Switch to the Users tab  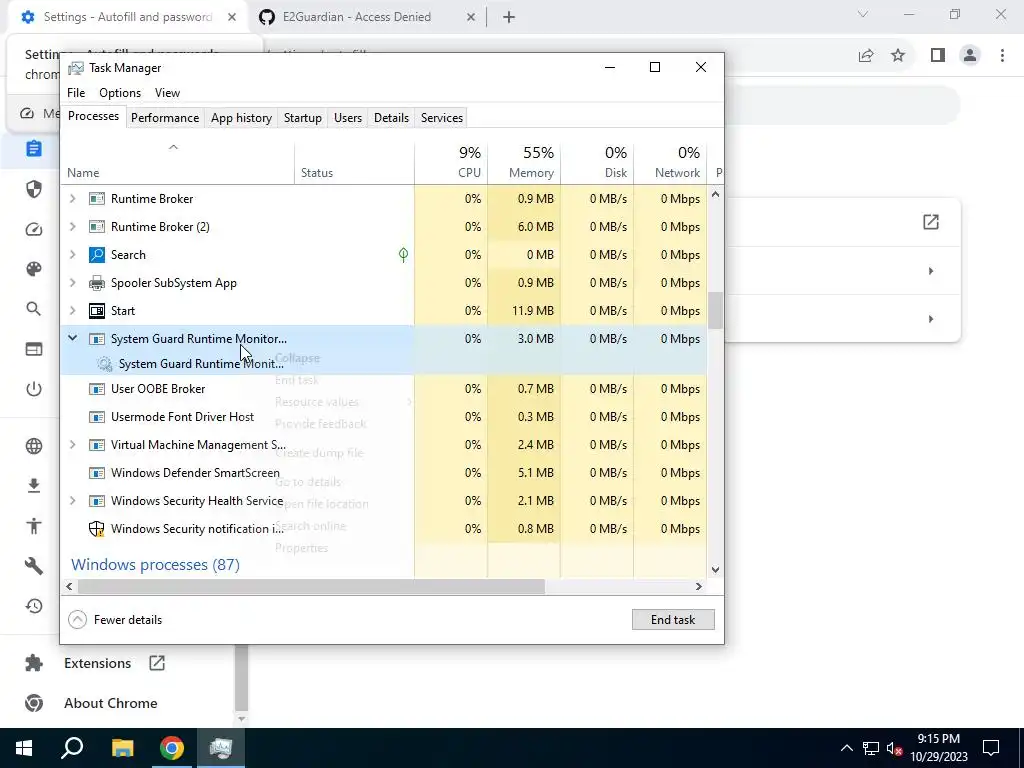(347, 118)
